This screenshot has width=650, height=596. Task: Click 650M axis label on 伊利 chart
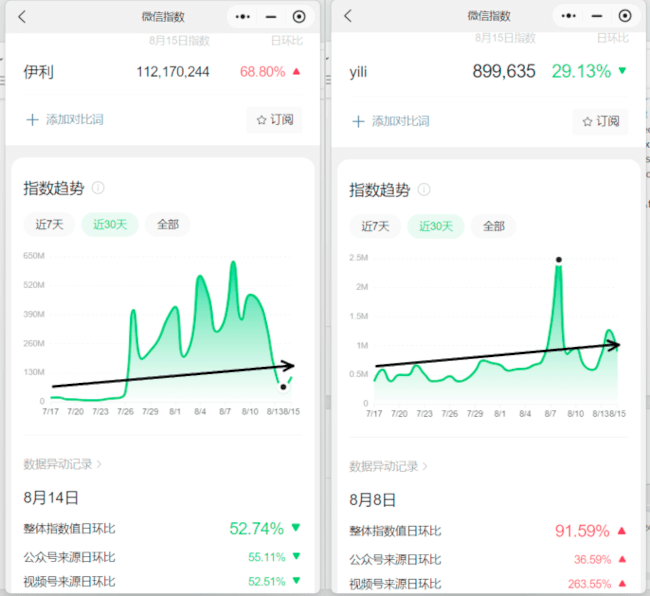coord(34,256)
